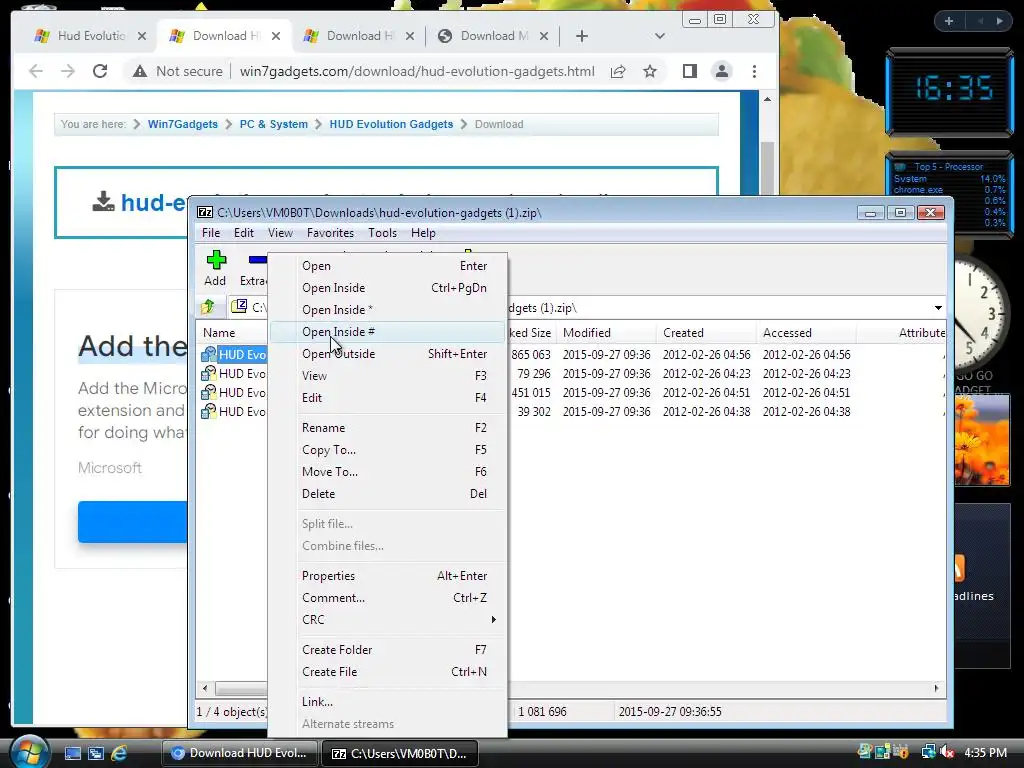Image resolution: width=1024 pixels, height=768 pixels.
Task: Click the Internet Explorer taskbar icon
Action: (x=119, y=753)
